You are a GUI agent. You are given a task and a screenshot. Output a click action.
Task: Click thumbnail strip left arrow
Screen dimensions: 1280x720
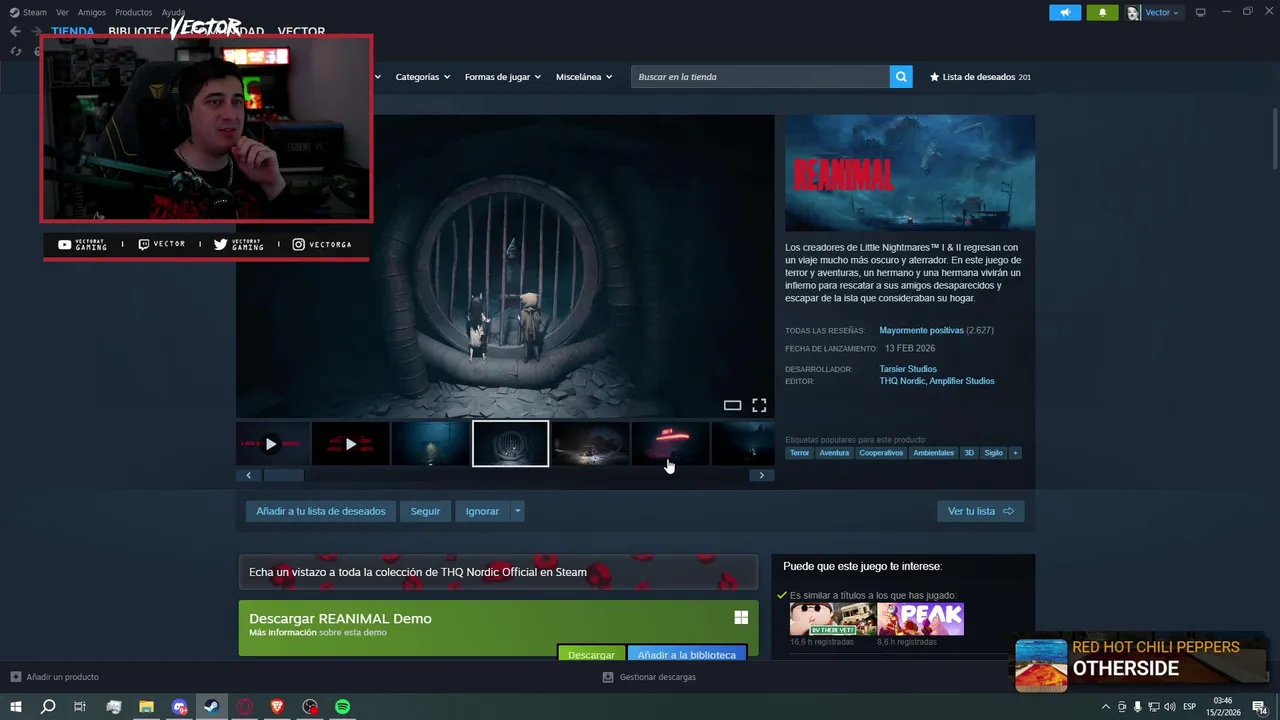tap(248, 475)
